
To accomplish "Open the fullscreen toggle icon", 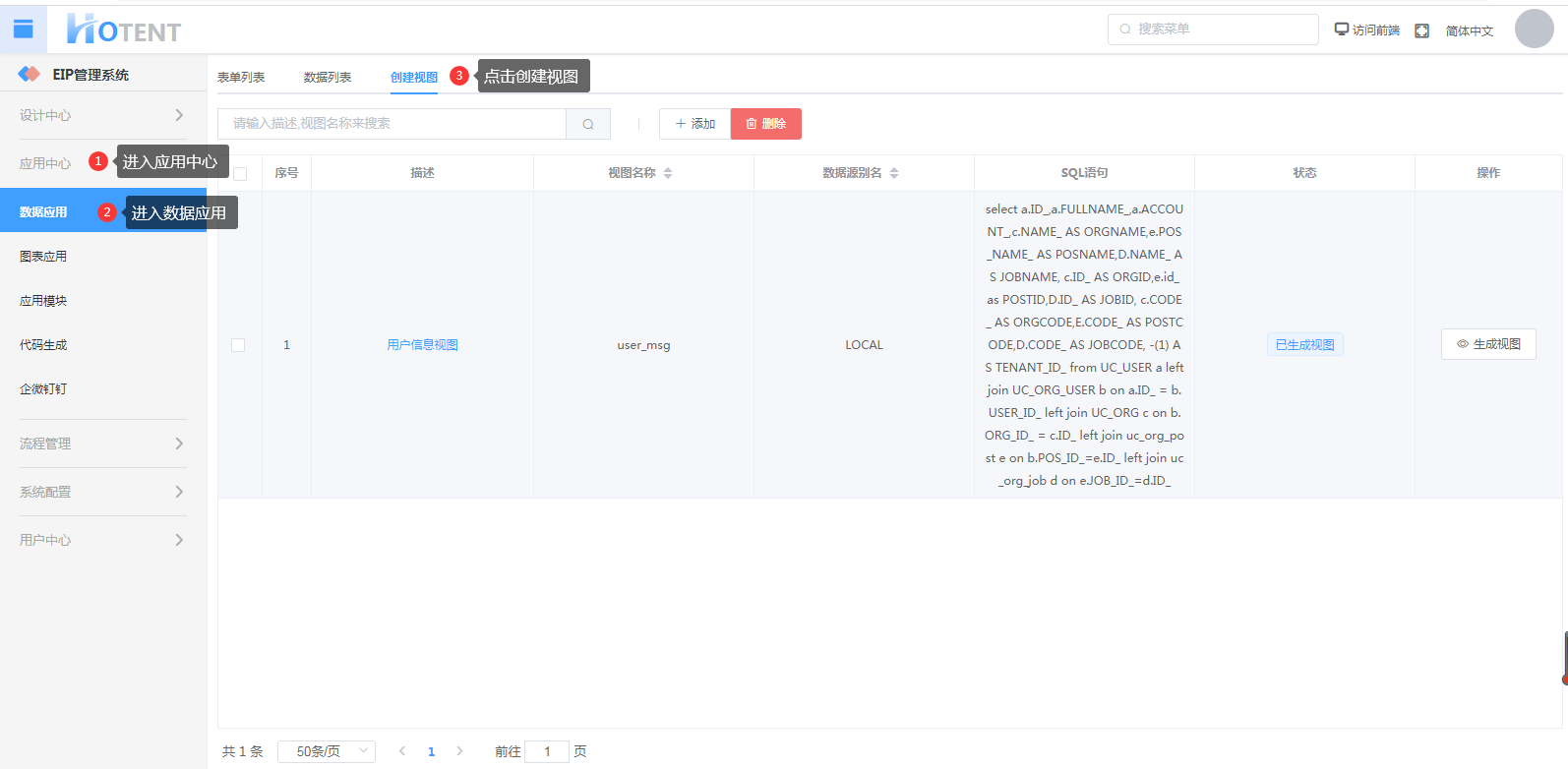I will tap(1421, 30).
